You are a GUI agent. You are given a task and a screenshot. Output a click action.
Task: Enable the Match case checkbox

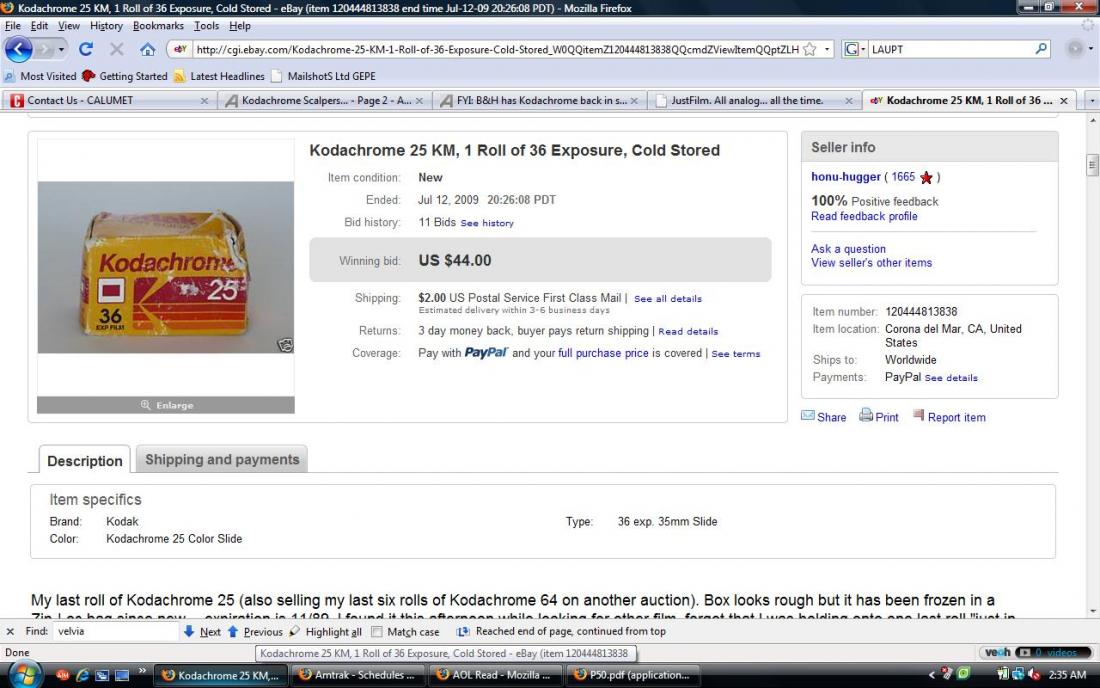[x=377, y=632]
